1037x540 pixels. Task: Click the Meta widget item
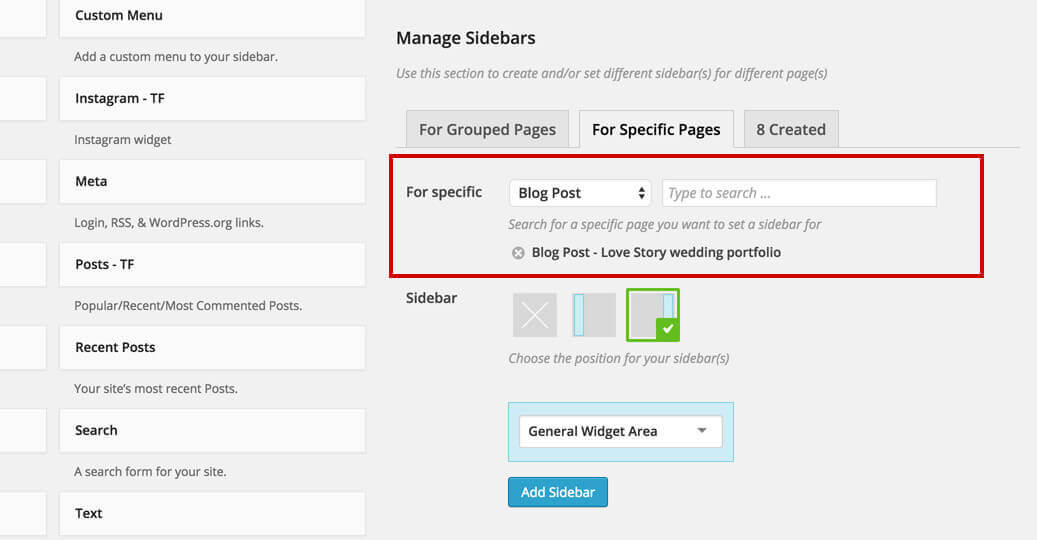pyautogui.click(x=211, y=181)
